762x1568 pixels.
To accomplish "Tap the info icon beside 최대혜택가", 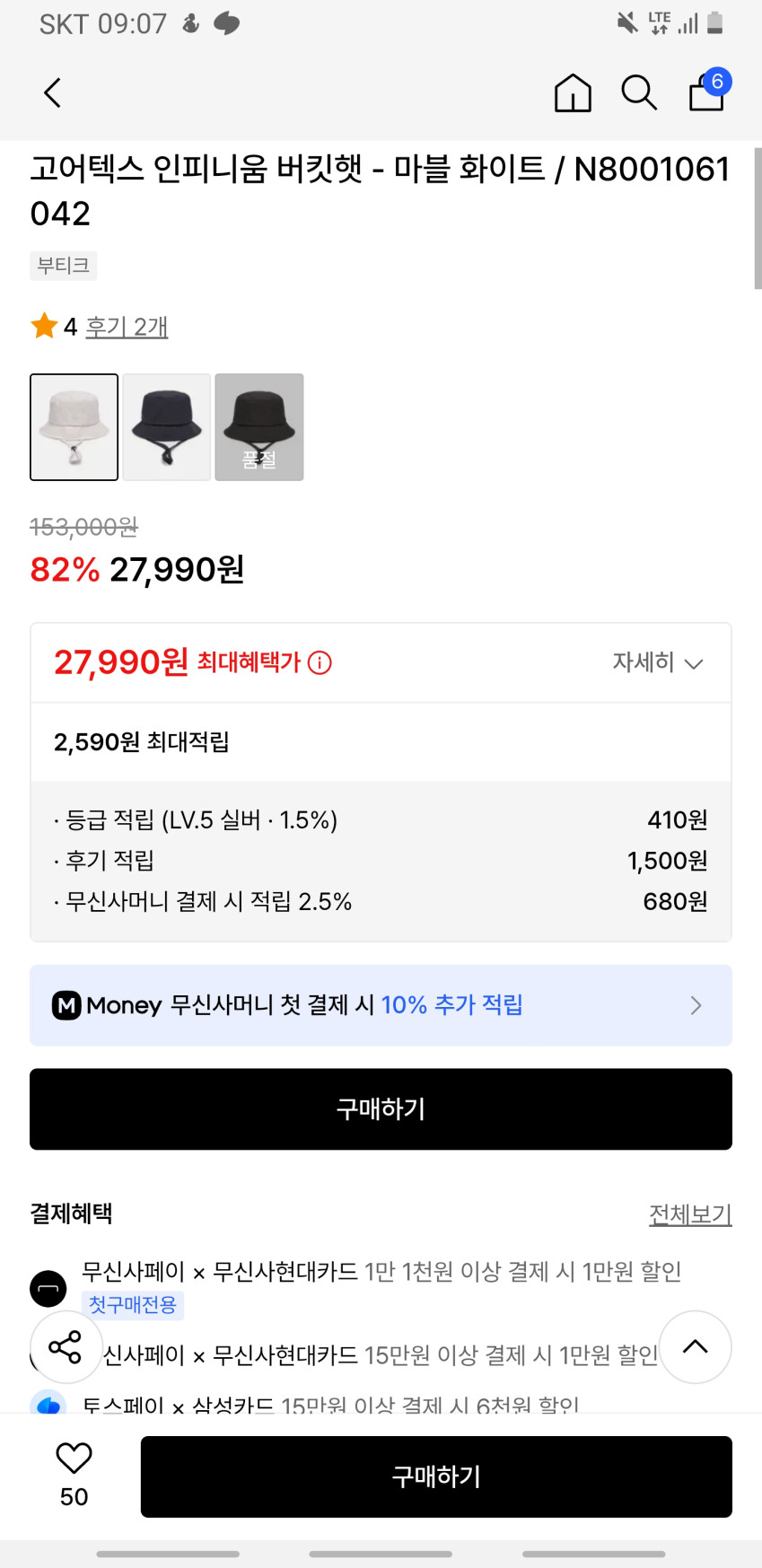I will pyautogui.click(x=320, y=663).
